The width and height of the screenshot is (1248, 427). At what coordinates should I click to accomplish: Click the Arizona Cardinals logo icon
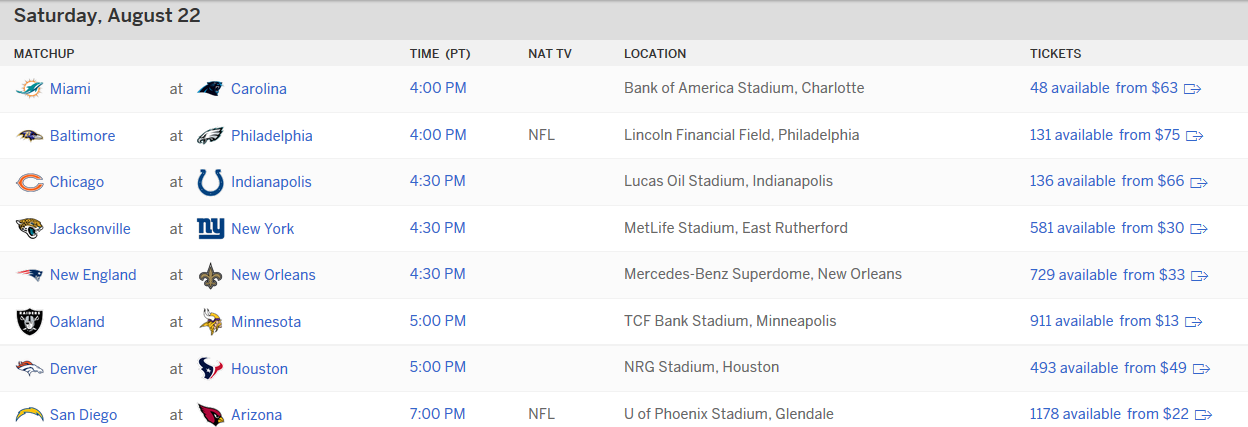tap(210, 415)
